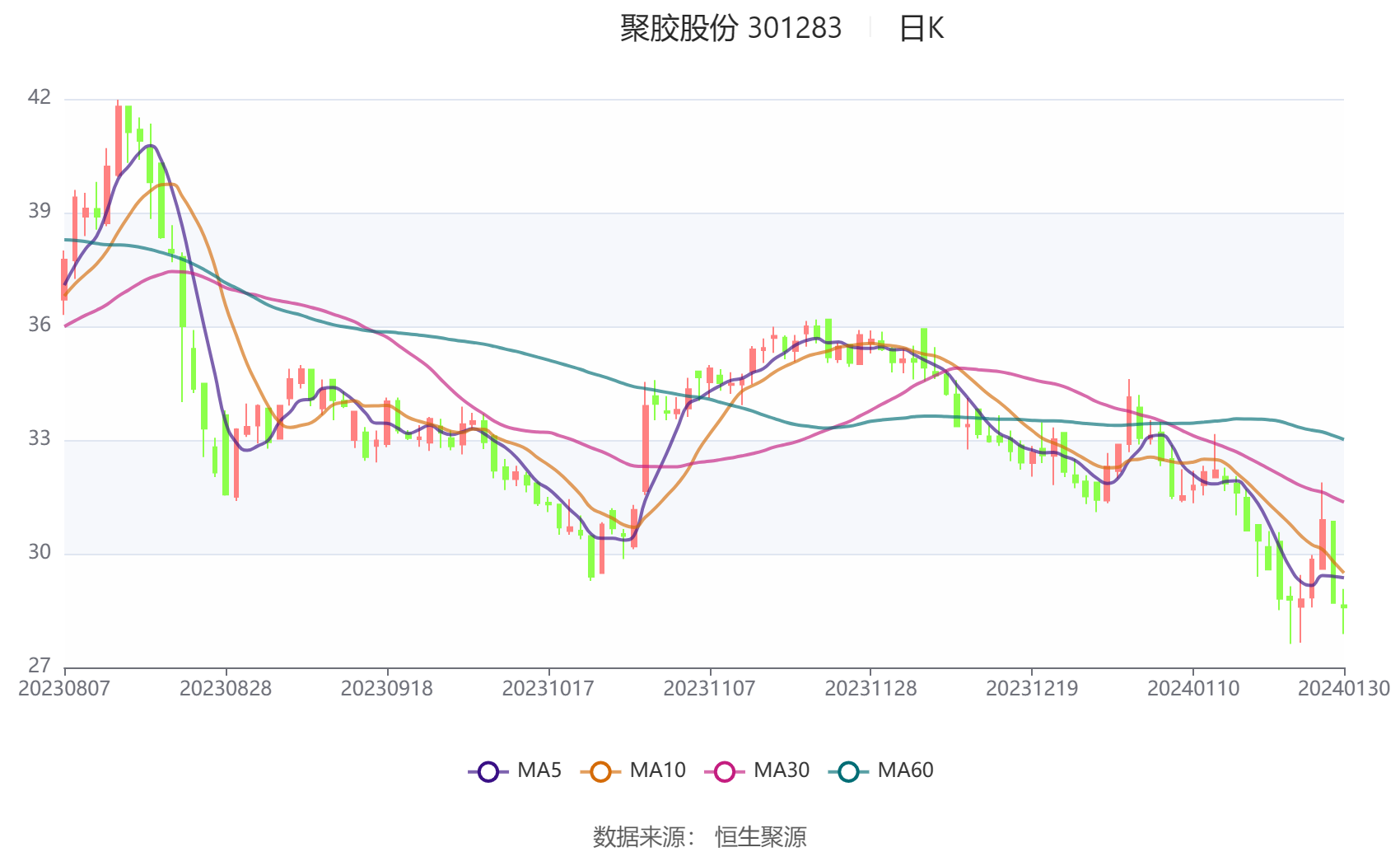Click the 20231128 date axis label
Screen dimensions: 1400x852
click(x=870, y=688)
